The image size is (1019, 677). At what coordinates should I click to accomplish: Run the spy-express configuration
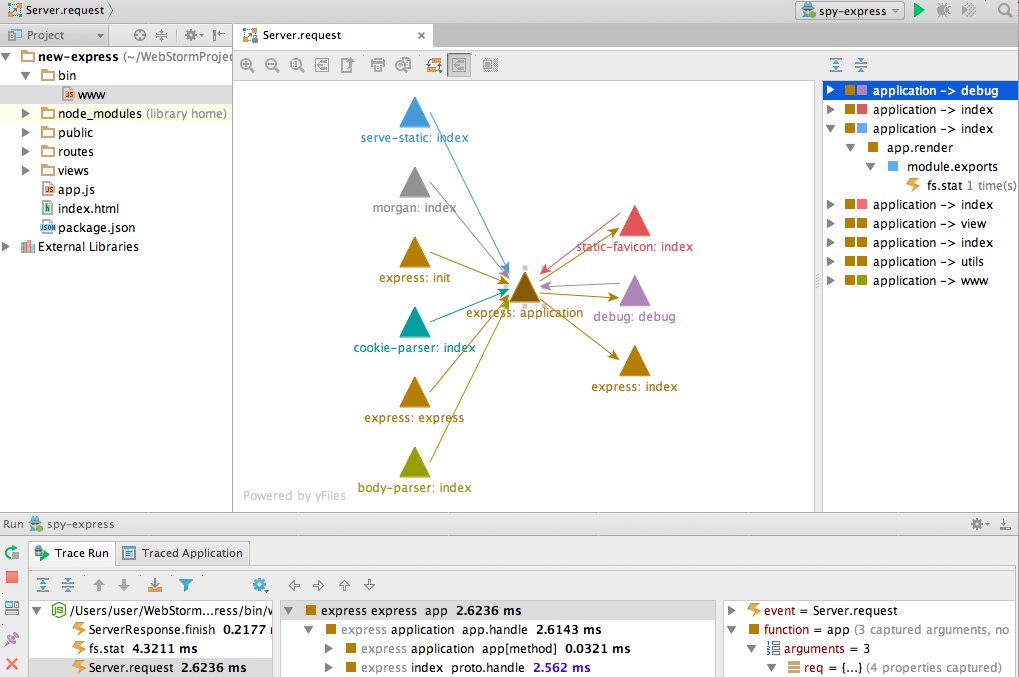pyautogui.click(x=919, y=11)
